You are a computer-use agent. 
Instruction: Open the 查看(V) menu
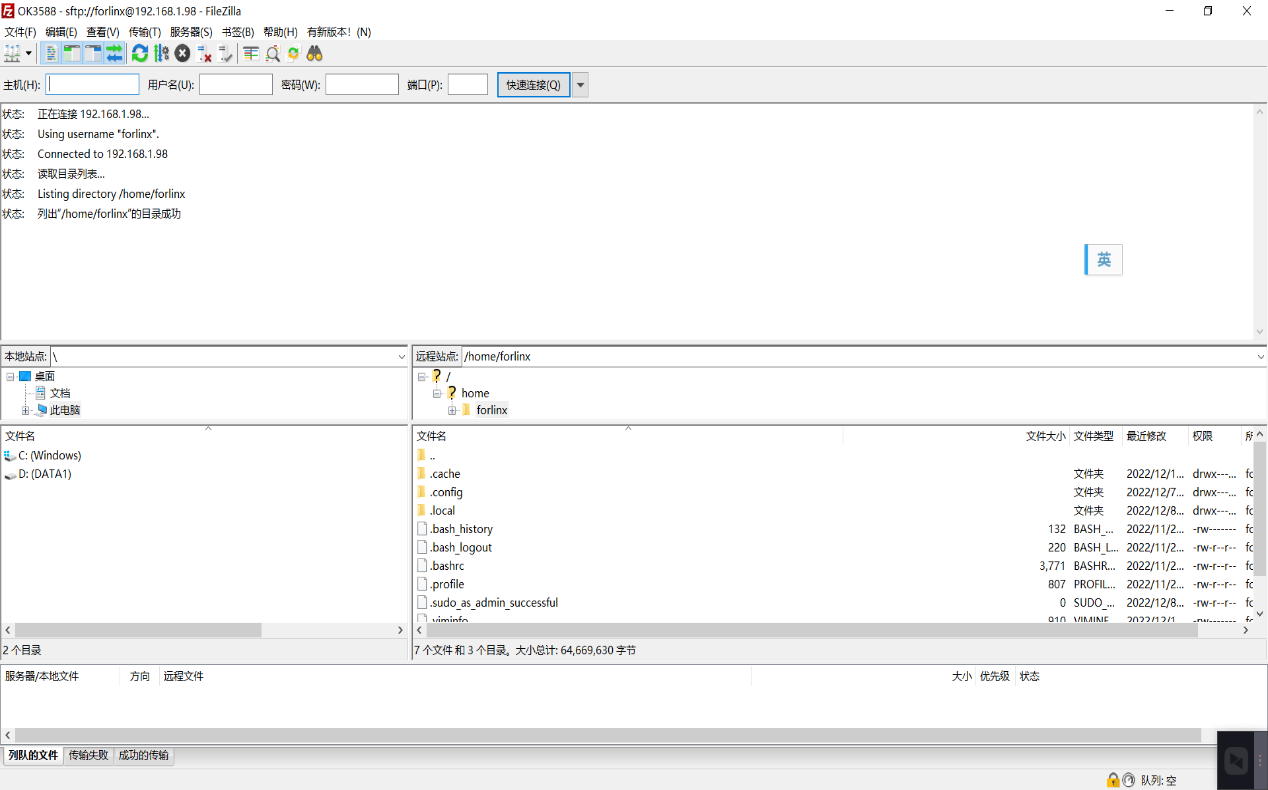[103, 32]
